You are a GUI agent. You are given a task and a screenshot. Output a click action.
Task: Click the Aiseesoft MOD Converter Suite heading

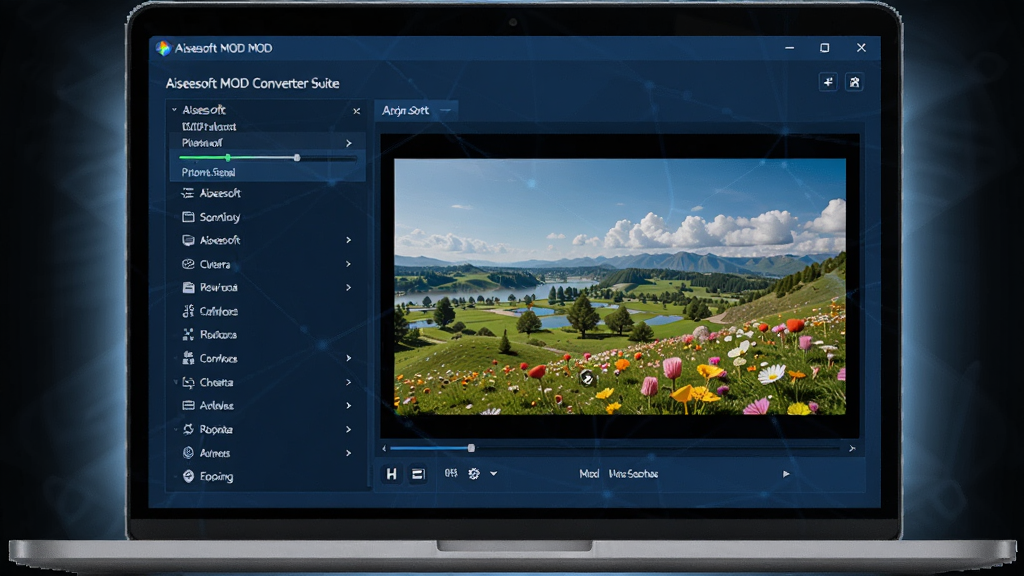pyautogui.click(x=252, y=83)
